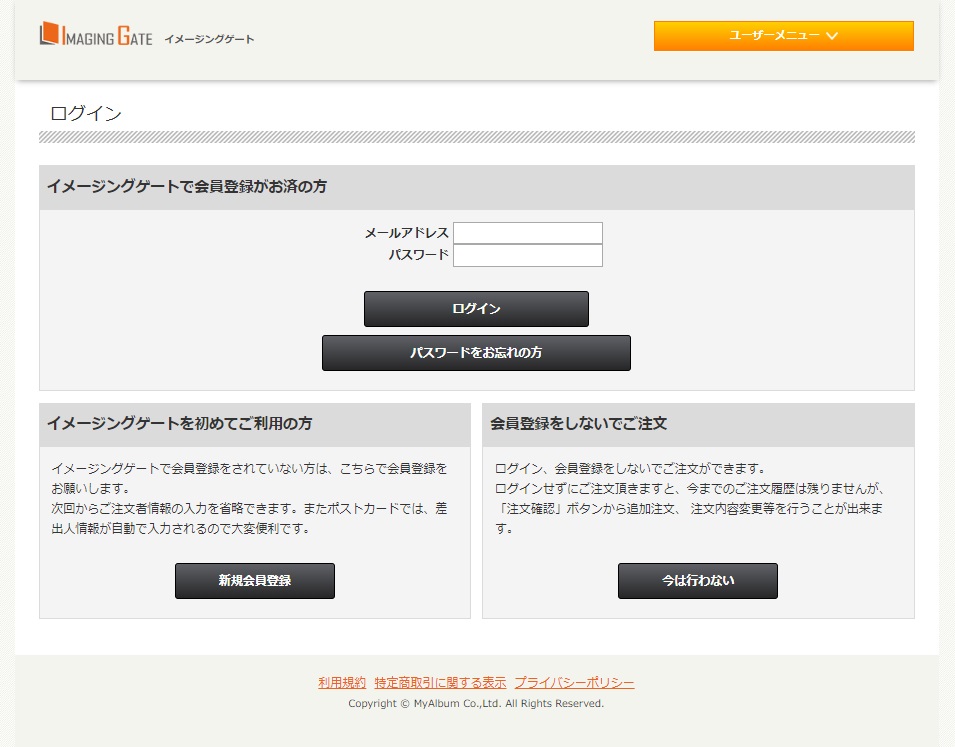Viewport: 955px width, 747px height.
Task: Click the メールアドレス field label
Action: [406, 233]
